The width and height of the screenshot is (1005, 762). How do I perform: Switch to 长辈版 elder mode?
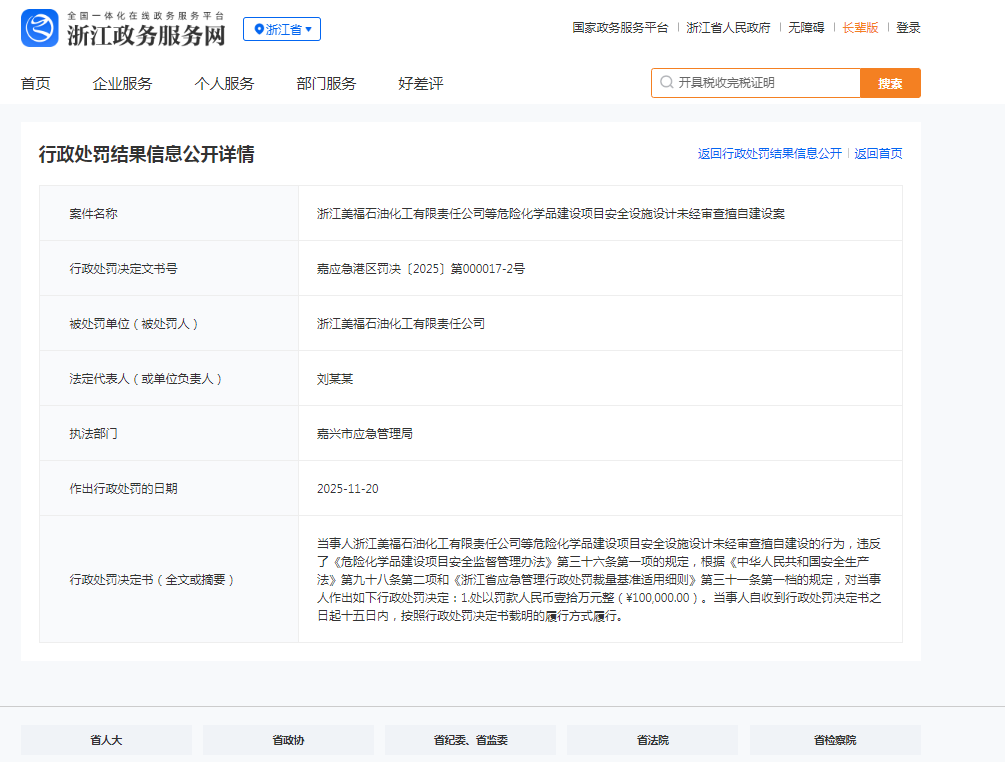(x=860, y=28)
